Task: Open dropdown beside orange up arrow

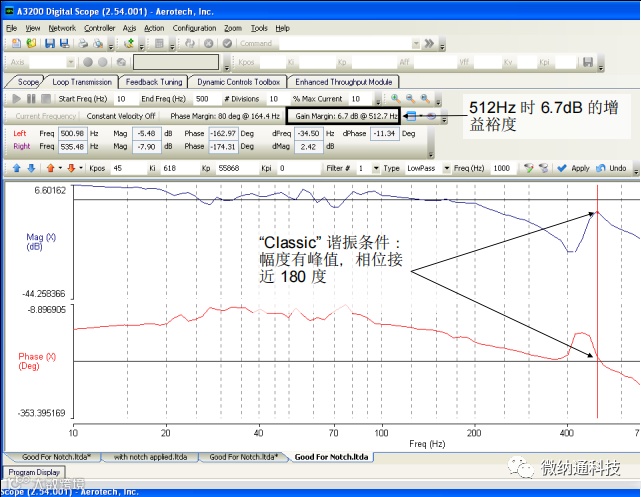Action: (60, 168)
